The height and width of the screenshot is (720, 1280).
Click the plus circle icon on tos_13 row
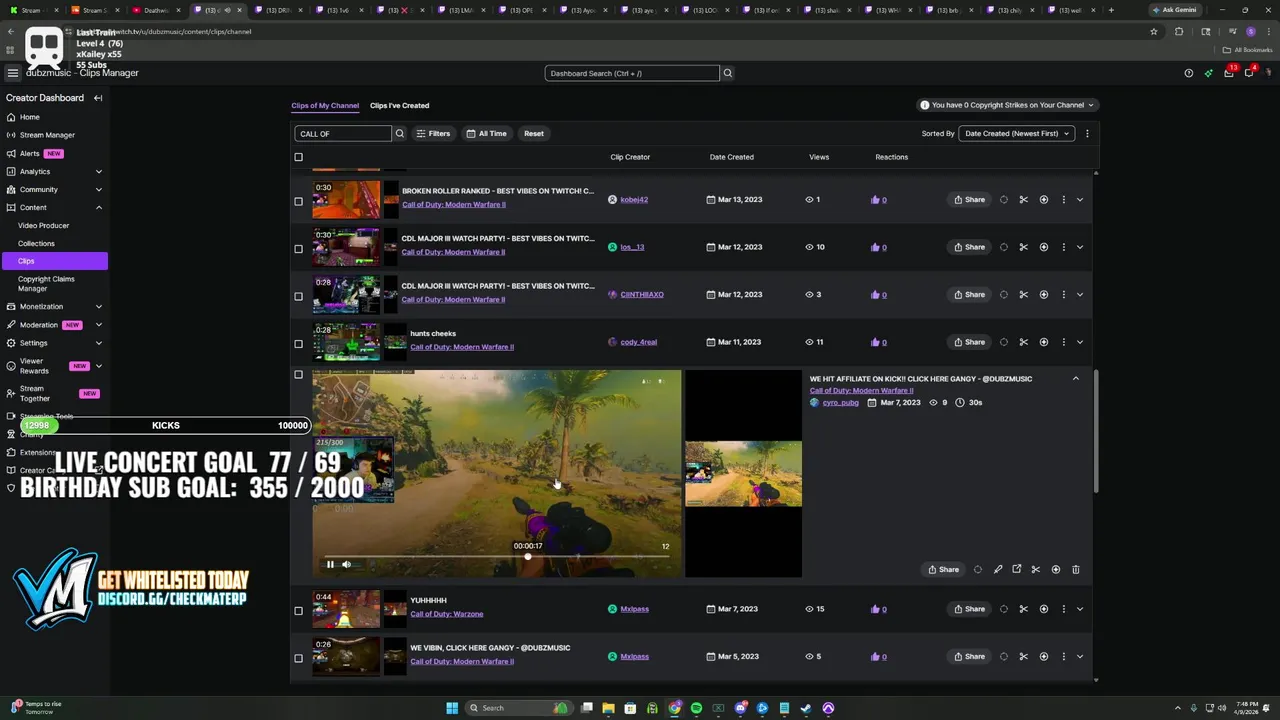1043,247
